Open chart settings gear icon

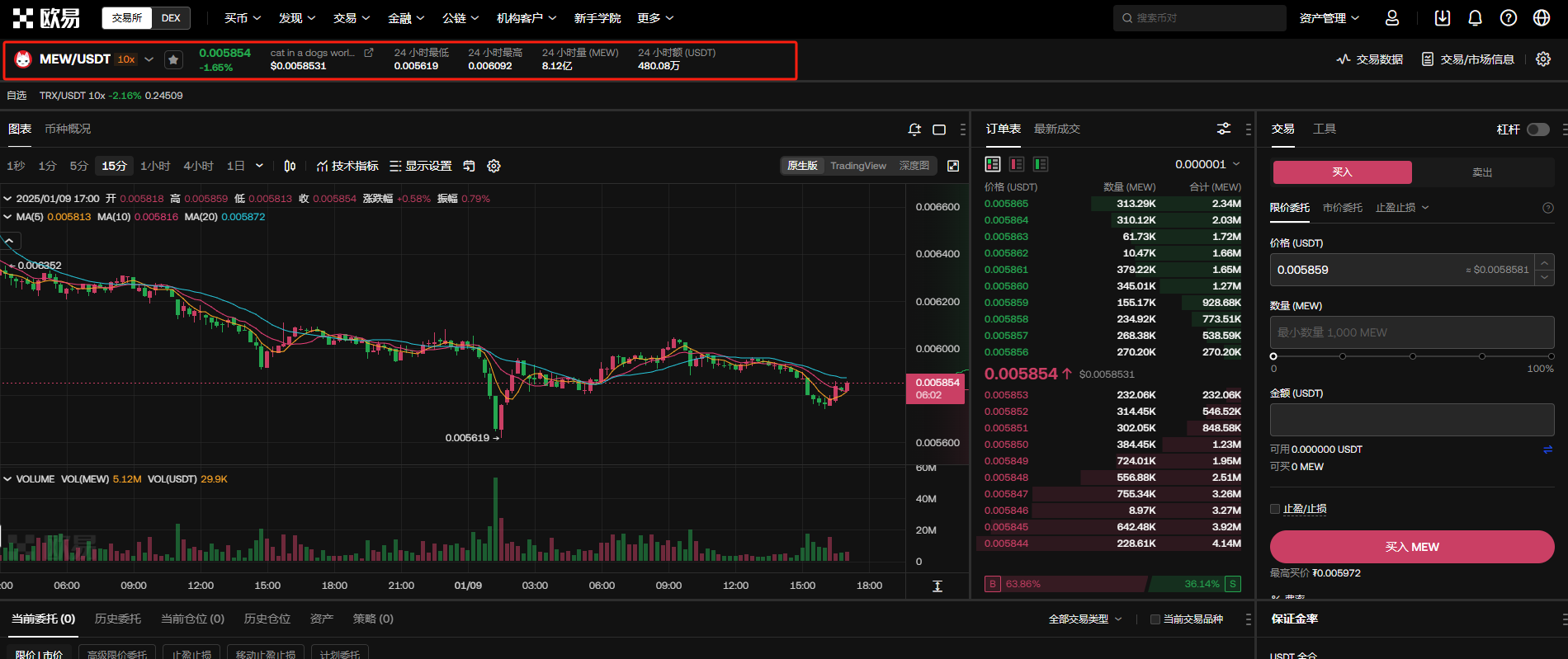tap(494, 166)
